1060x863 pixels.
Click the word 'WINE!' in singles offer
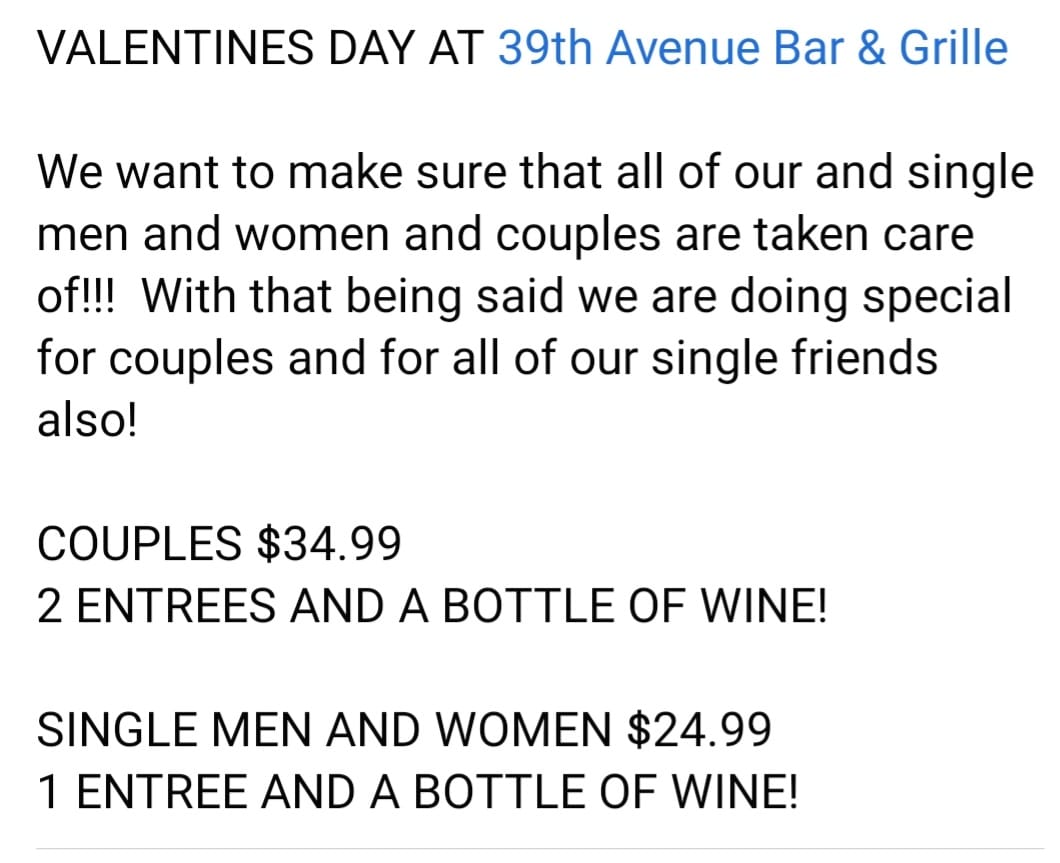735,791
